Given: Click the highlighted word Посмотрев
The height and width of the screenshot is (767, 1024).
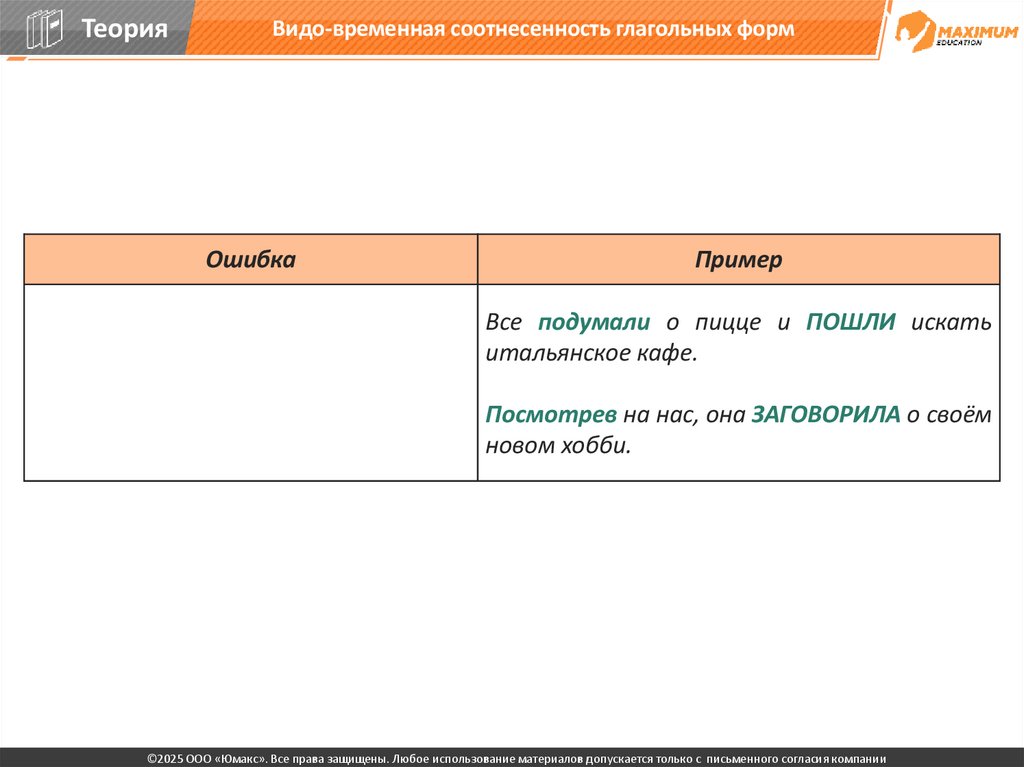Looking at the screenshot, I should [x=551, y=414].
